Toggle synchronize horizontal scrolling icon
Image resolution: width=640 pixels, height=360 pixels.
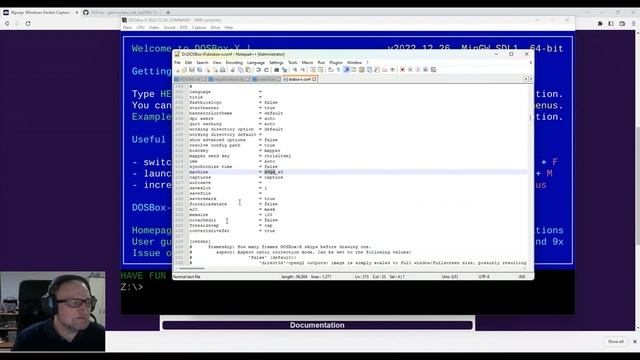[x=320, y=70]
